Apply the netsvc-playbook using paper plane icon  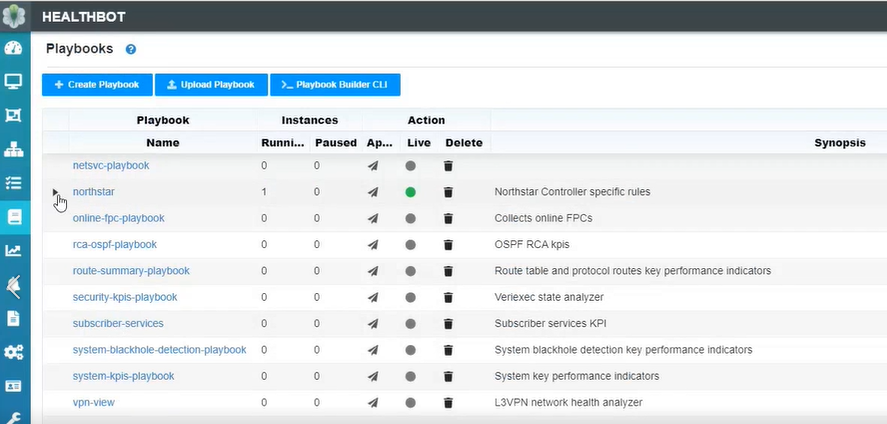coord(373,166)
